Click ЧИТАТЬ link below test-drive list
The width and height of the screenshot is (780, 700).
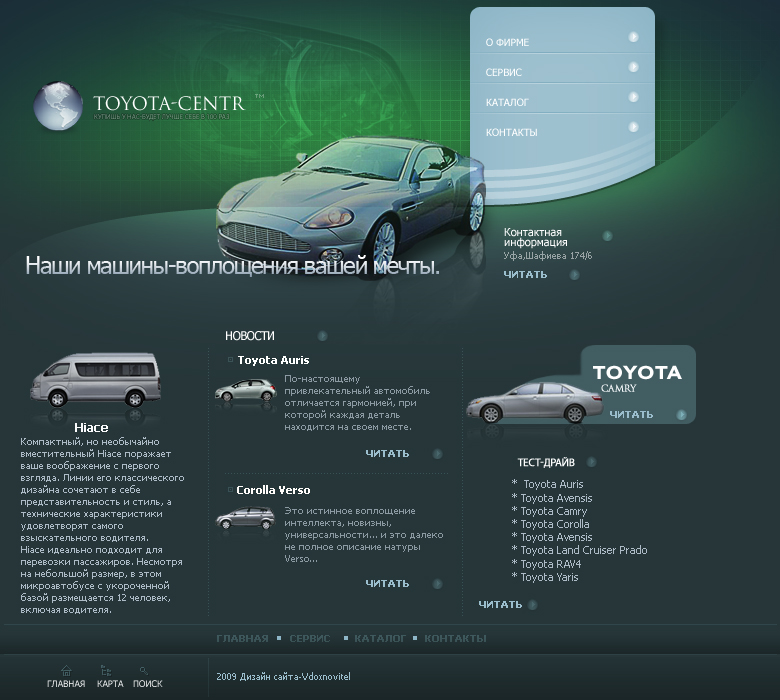500,604
